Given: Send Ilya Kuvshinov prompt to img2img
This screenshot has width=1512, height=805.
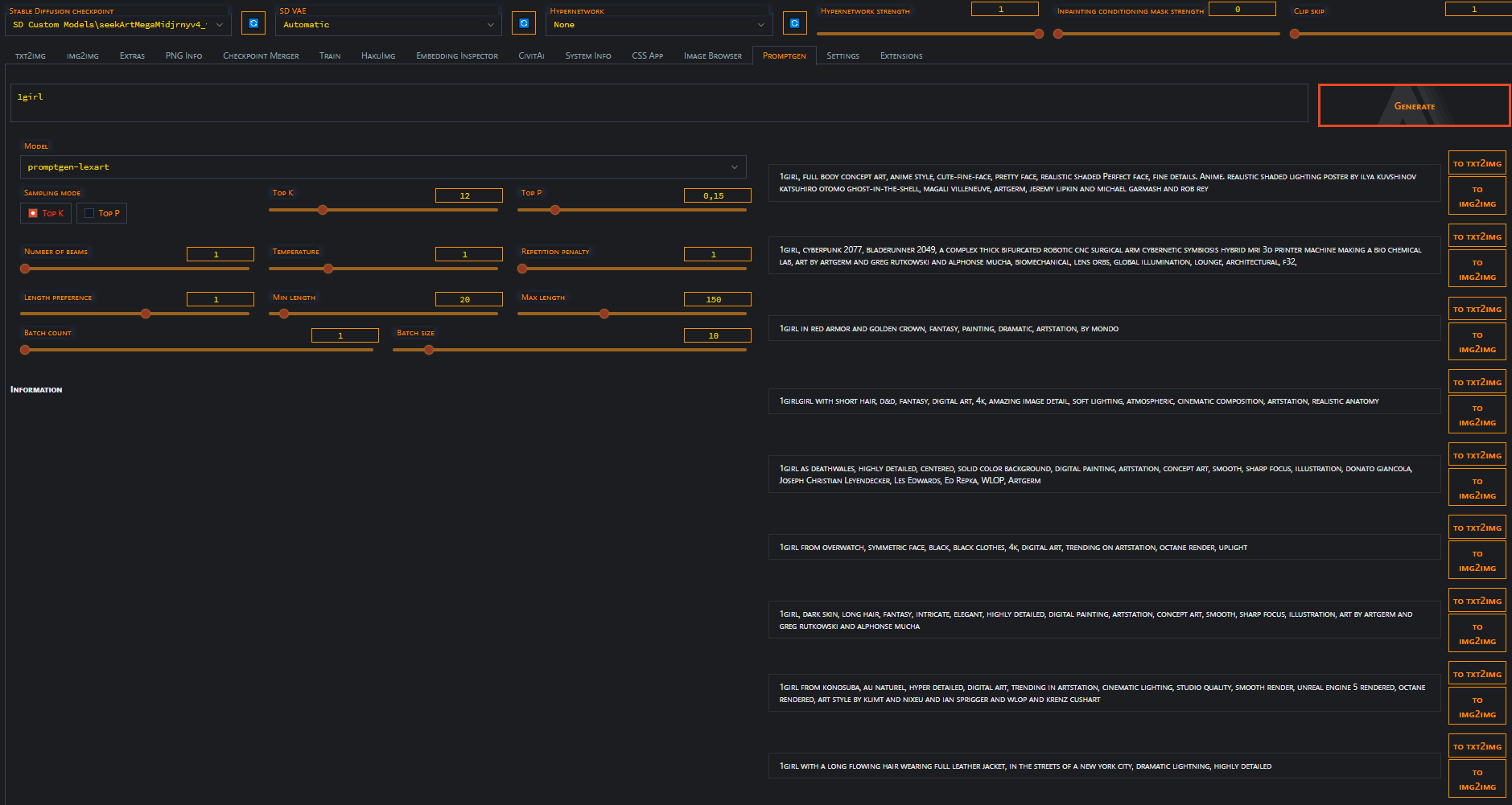Looking at the screenshot, I should point(1477,196).
